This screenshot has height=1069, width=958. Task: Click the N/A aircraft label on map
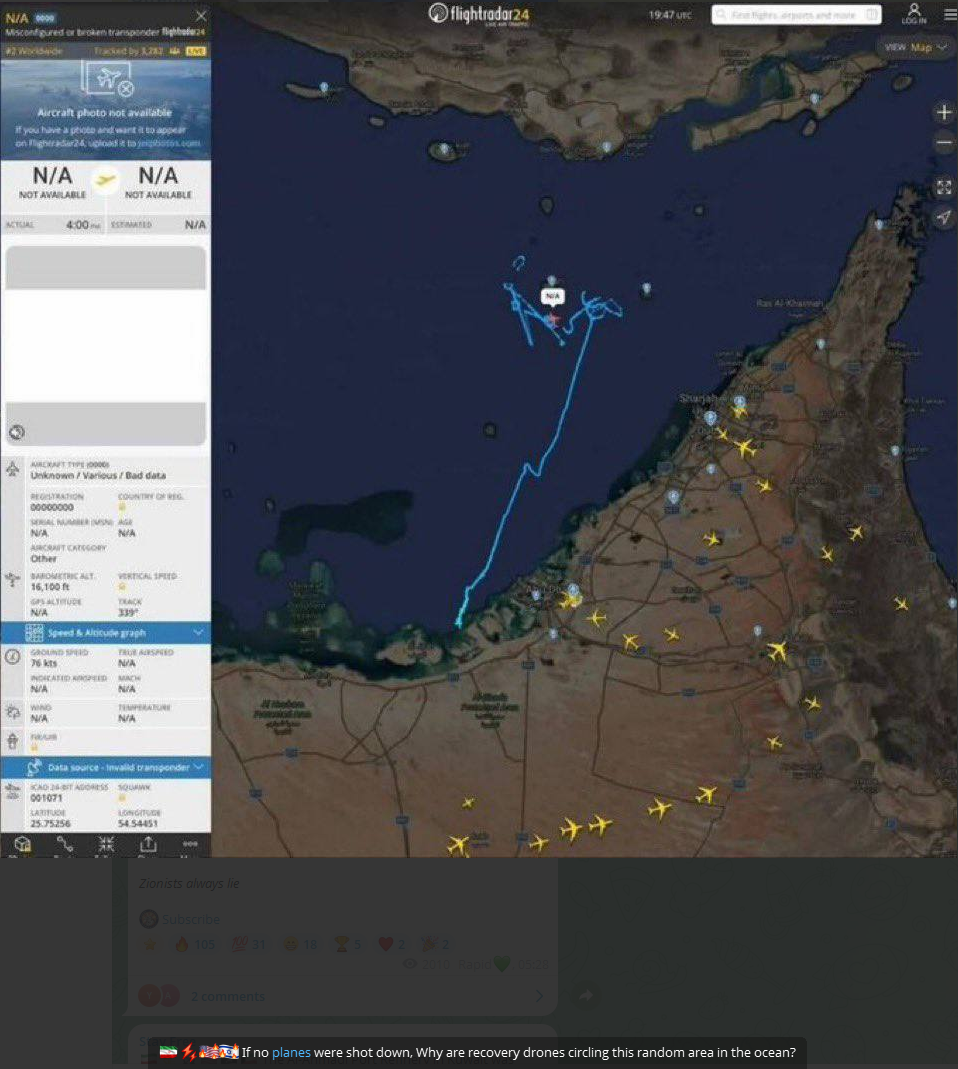coord(552,296)
